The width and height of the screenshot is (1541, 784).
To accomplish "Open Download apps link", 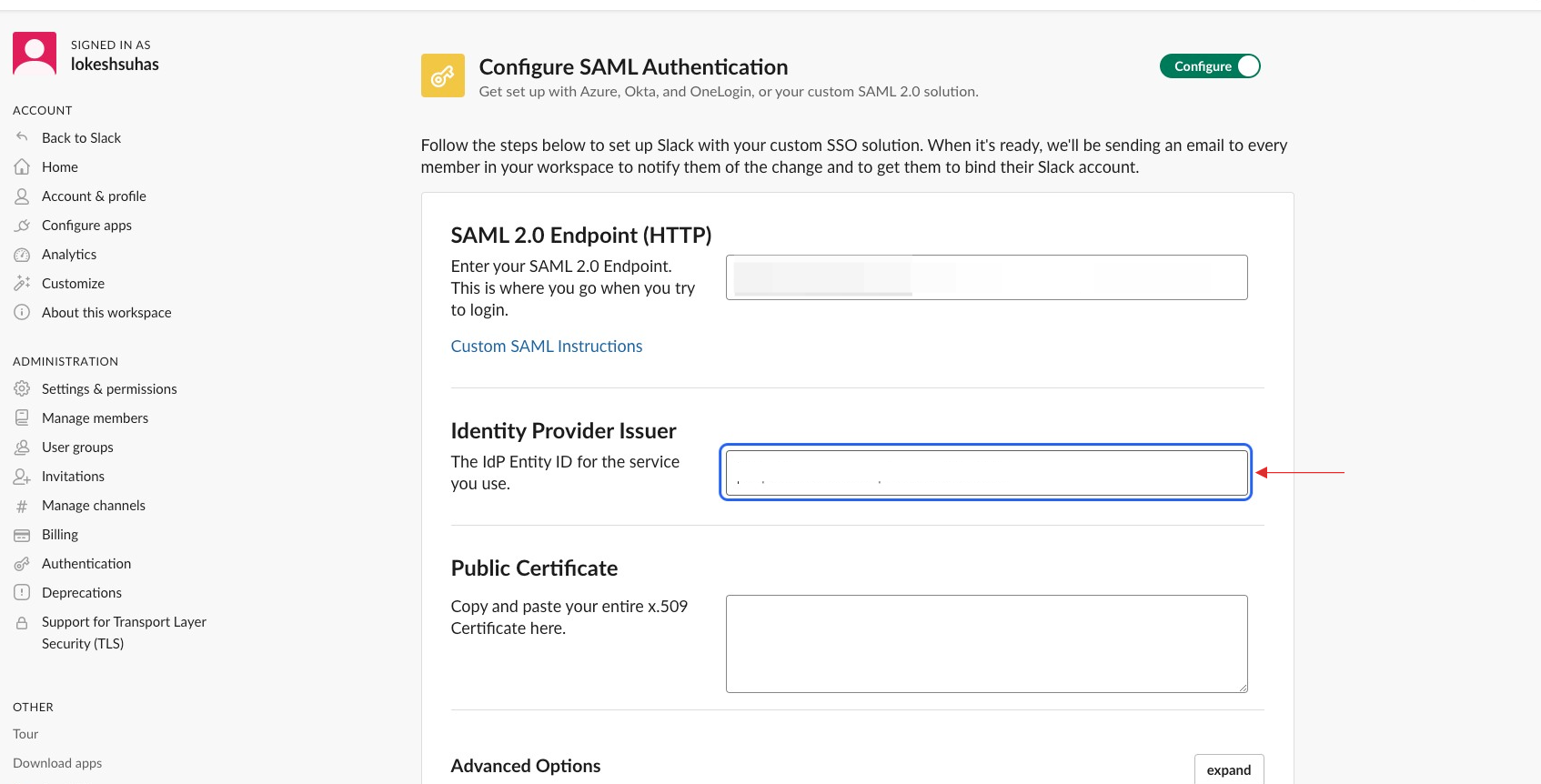I will 57,763.
